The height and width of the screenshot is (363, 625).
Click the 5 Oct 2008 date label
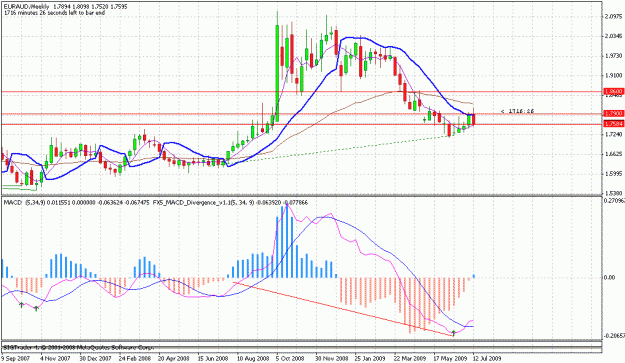[x=290, y=358]
